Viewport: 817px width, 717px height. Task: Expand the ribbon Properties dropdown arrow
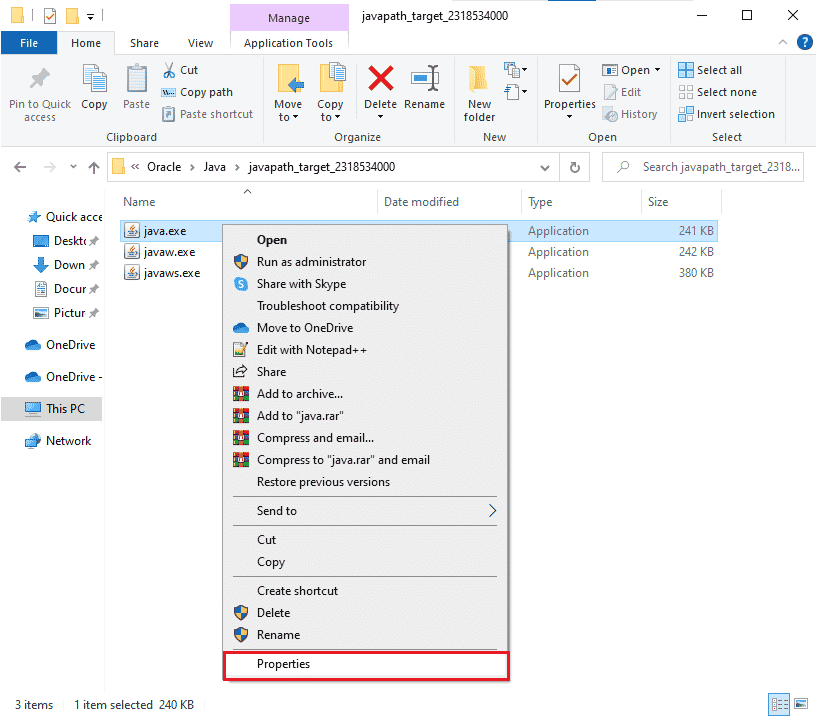(570, 117)
